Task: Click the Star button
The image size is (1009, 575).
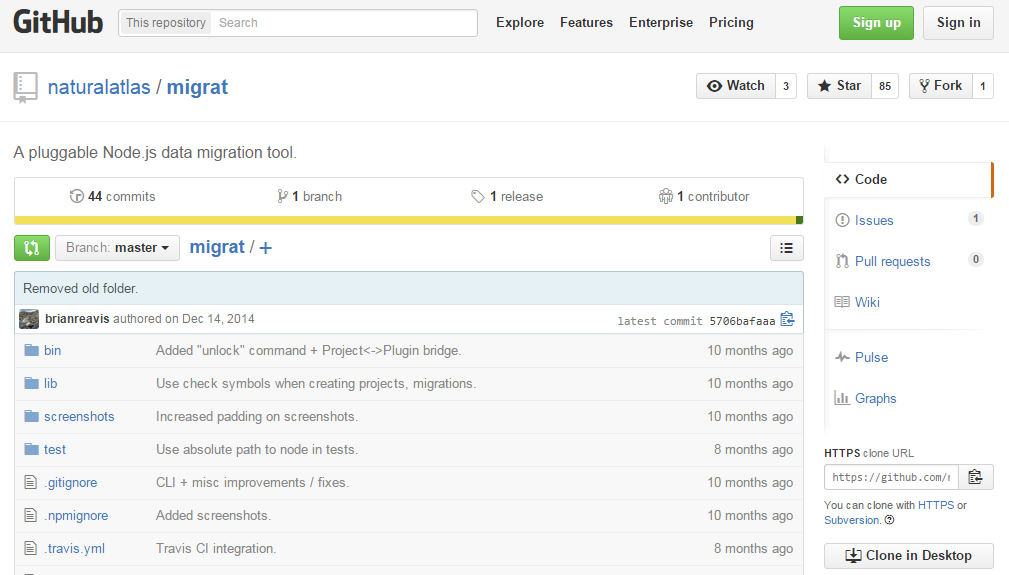Action: point(839,86)
